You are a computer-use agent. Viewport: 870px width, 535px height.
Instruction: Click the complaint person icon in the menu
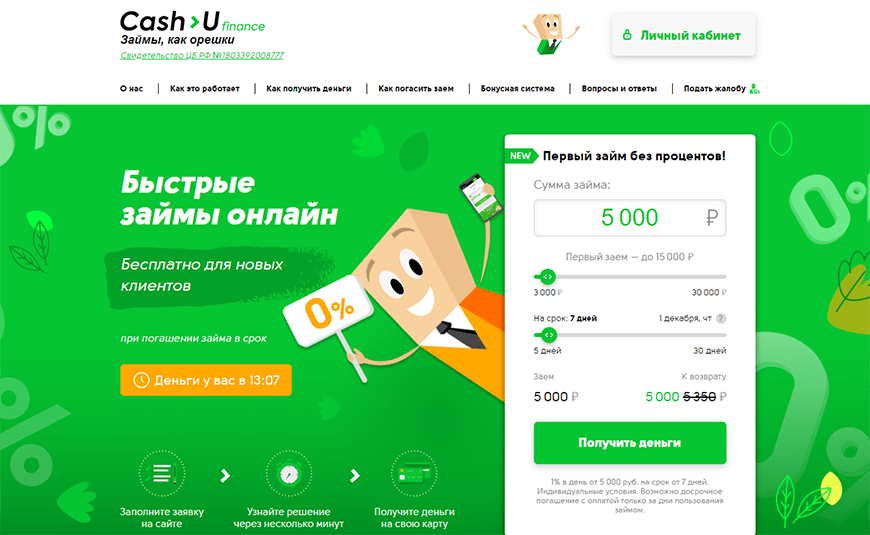click(x=755, y=89)
